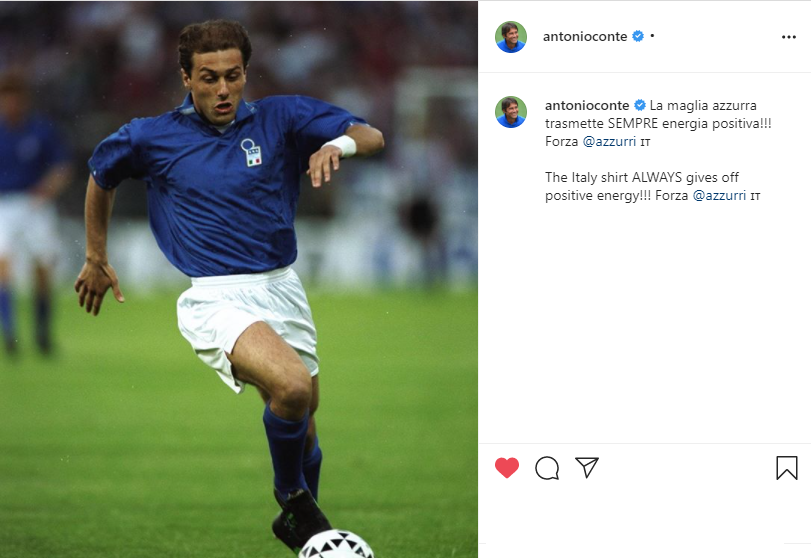Click the verified badge in the header

[638, 36]
